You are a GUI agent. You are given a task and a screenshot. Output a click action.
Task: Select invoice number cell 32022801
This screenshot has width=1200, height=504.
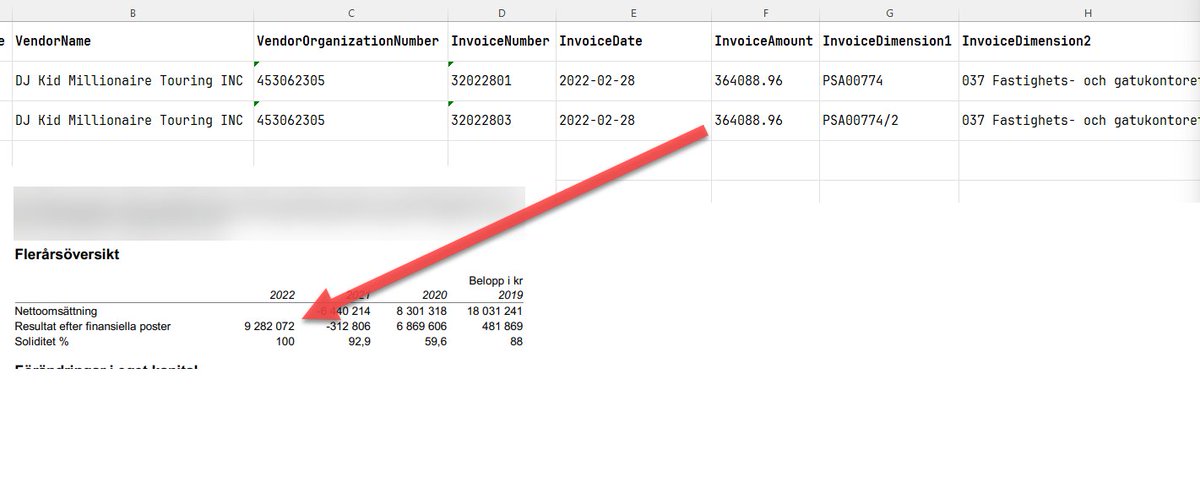tap(502, 81)
